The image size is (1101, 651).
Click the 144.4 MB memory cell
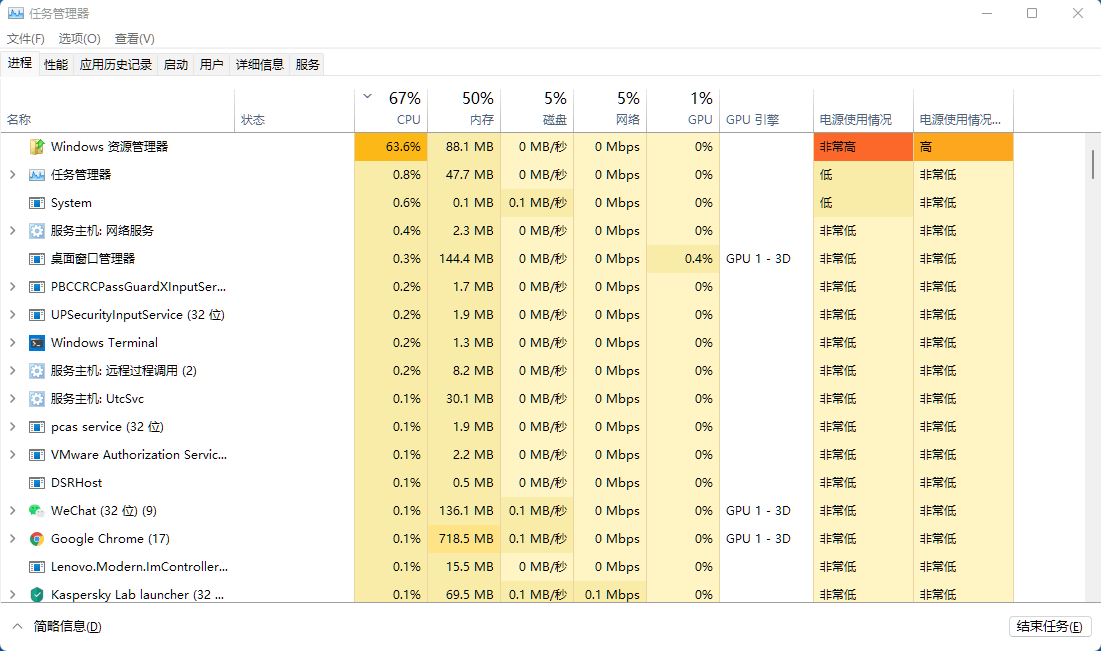point(464,259)
